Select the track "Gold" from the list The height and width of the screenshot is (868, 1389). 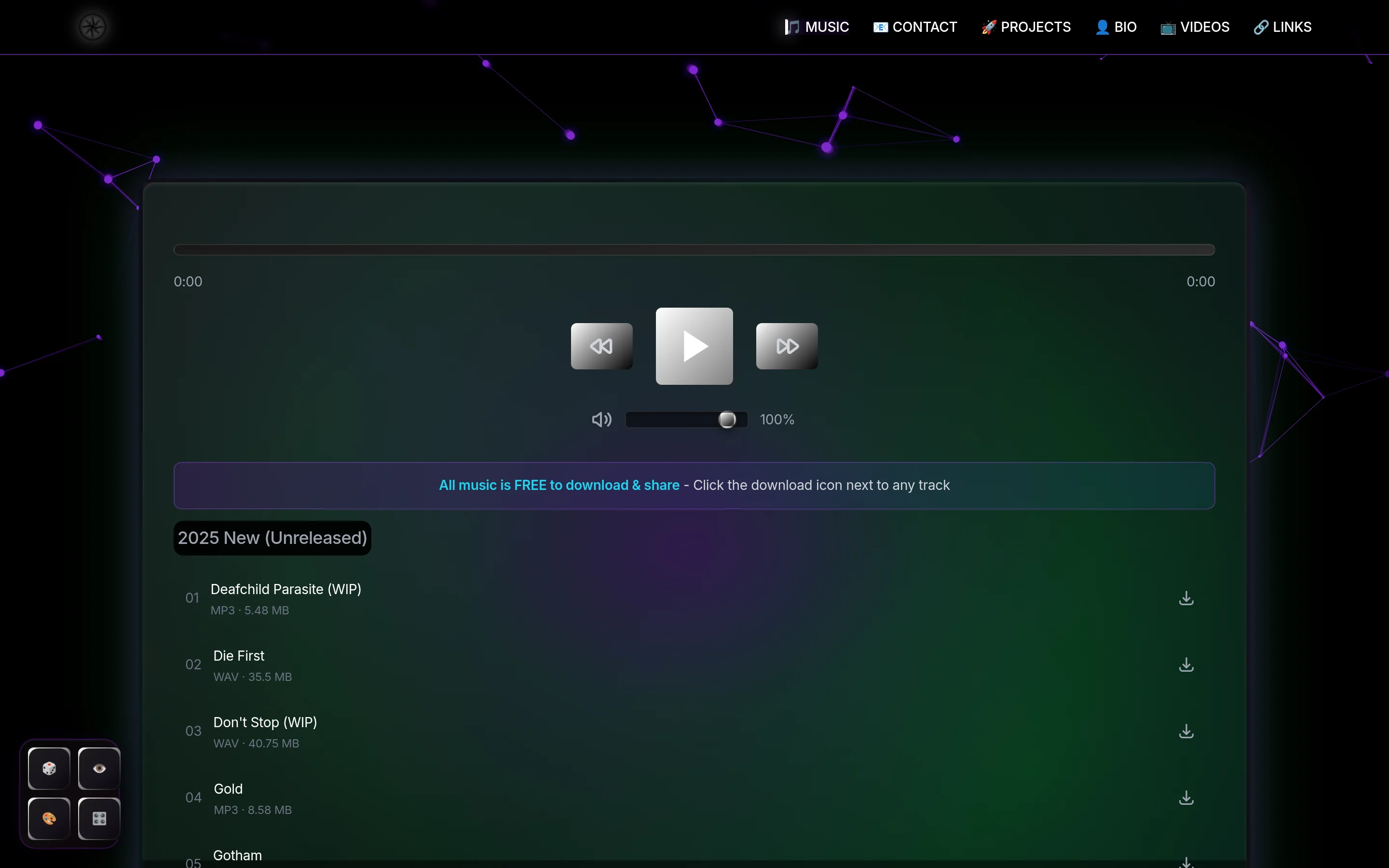coord(227,788)
